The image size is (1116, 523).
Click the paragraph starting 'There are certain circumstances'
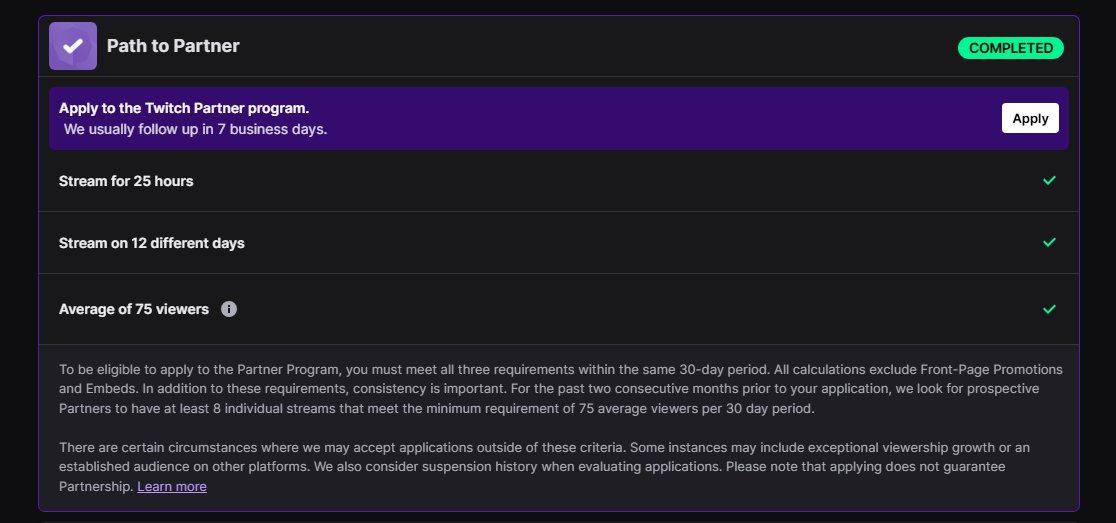point(544,467)
